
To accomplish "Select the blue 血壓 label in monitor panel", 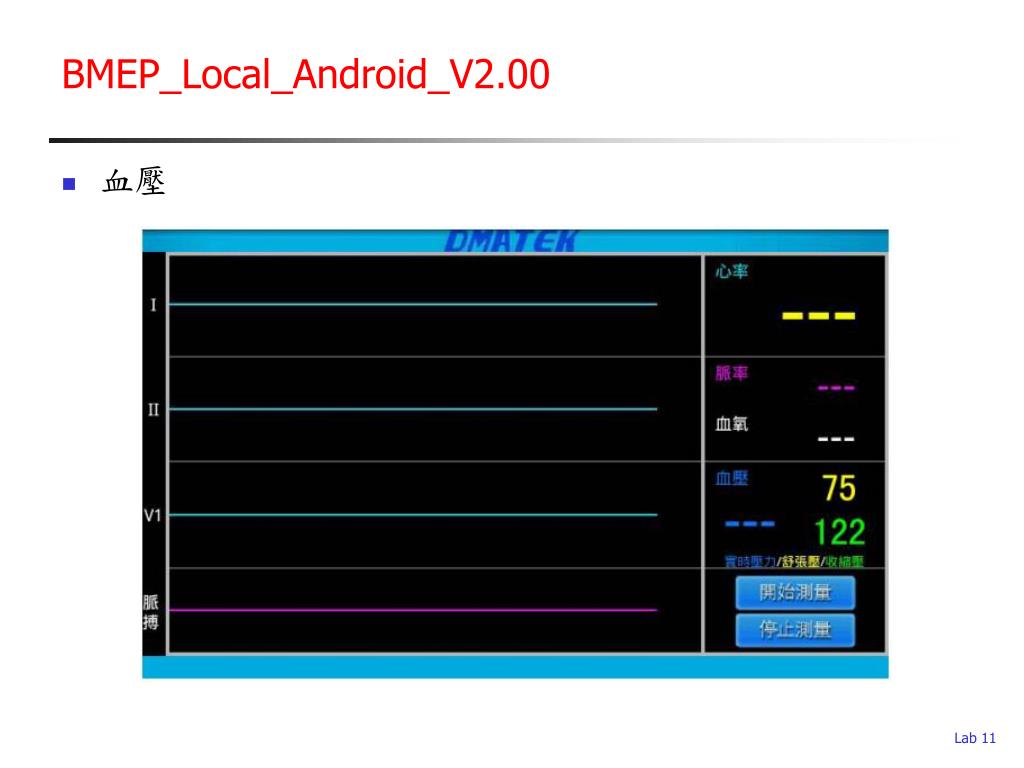I will click(x=731, y=478).
